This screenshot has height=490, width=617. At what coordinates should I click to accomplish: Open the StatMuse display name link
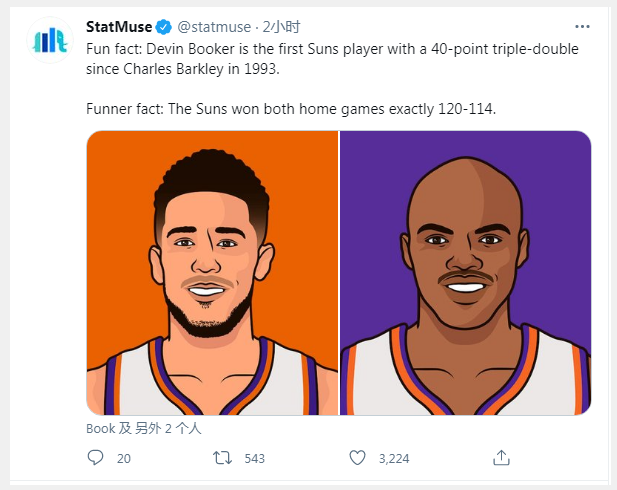click(120, 25)
